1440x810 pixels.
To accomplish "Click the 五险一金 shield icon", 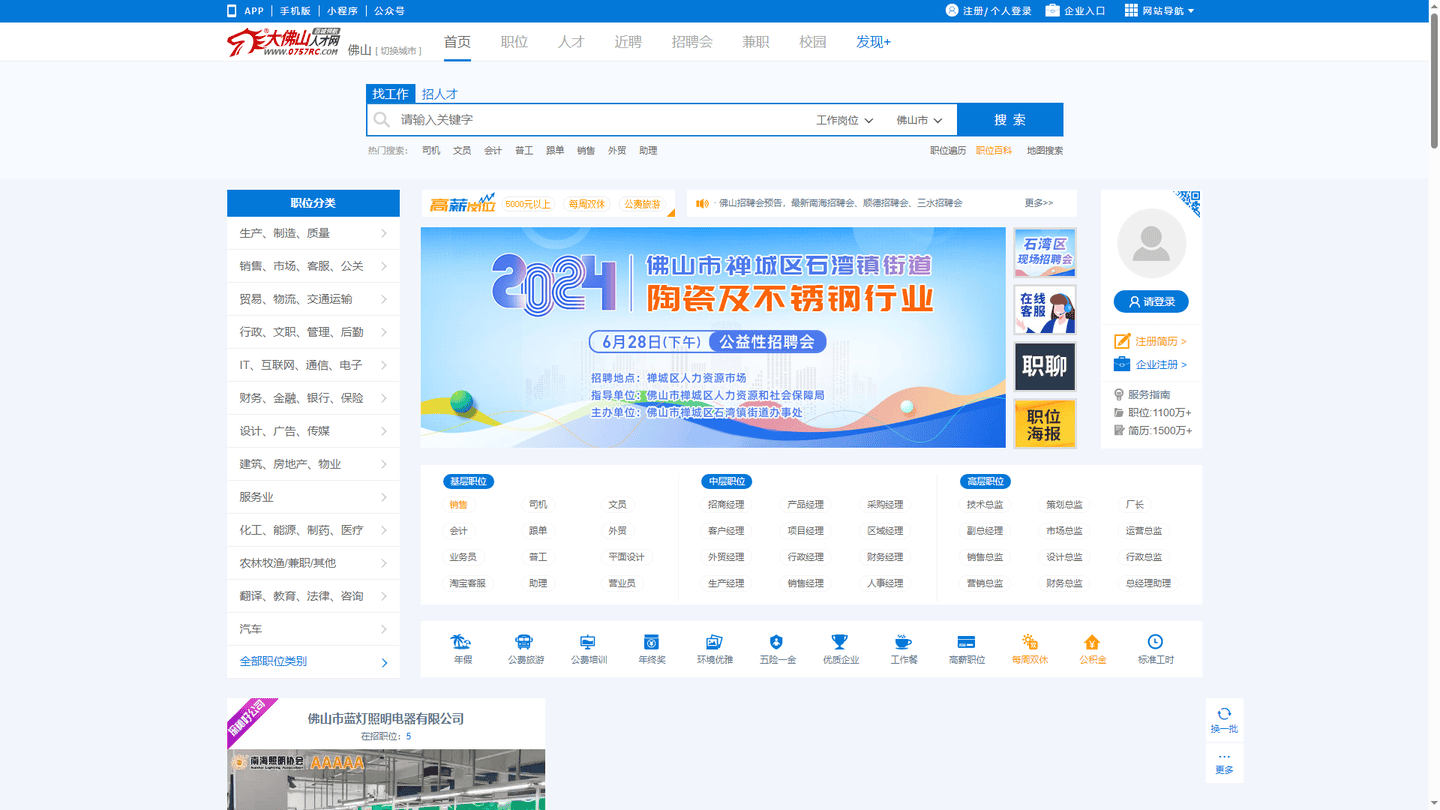I will [776, 642].
